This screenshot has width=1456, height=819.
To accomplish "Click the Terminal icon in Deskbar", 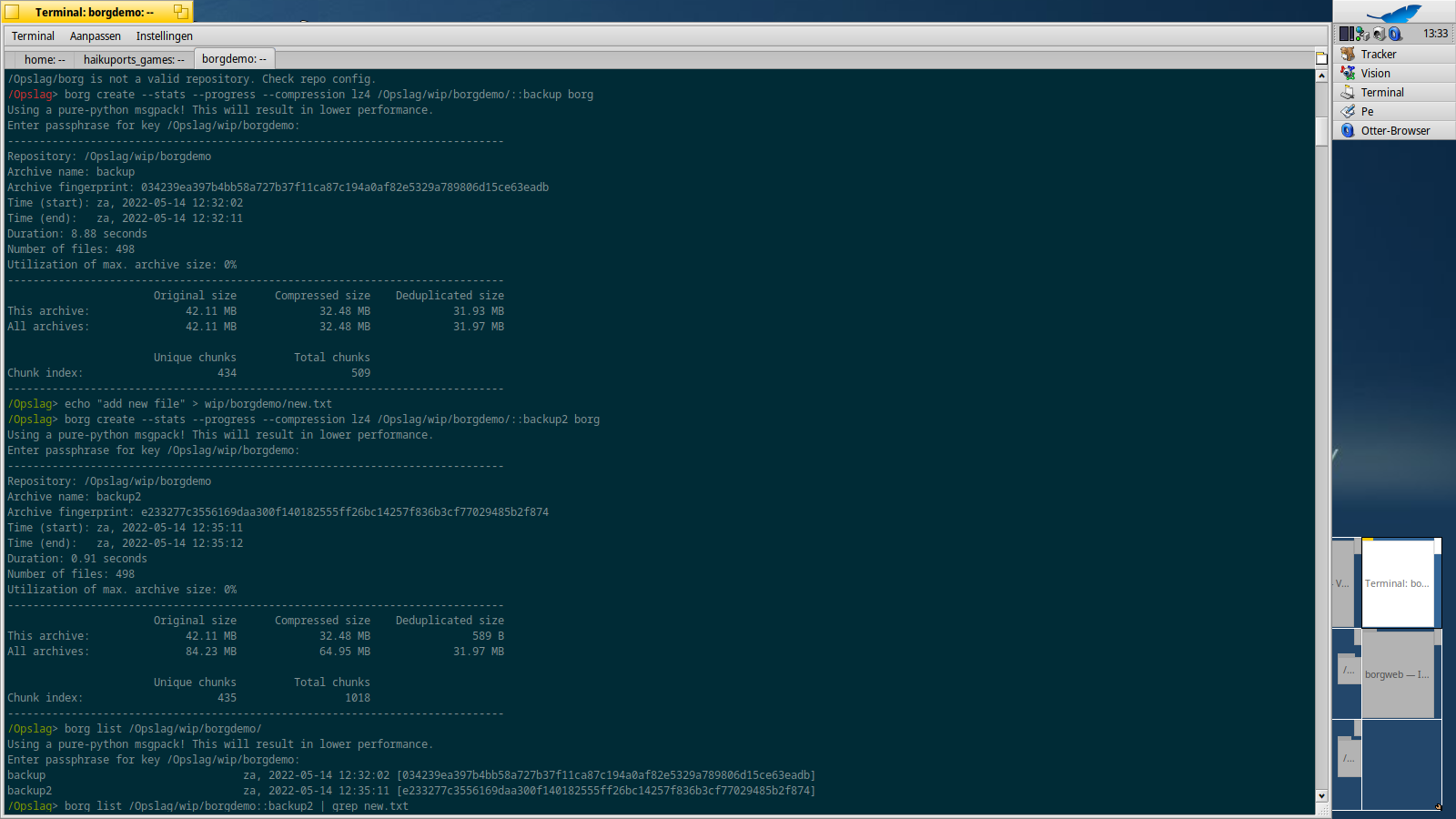I will tap(1348, 93).
